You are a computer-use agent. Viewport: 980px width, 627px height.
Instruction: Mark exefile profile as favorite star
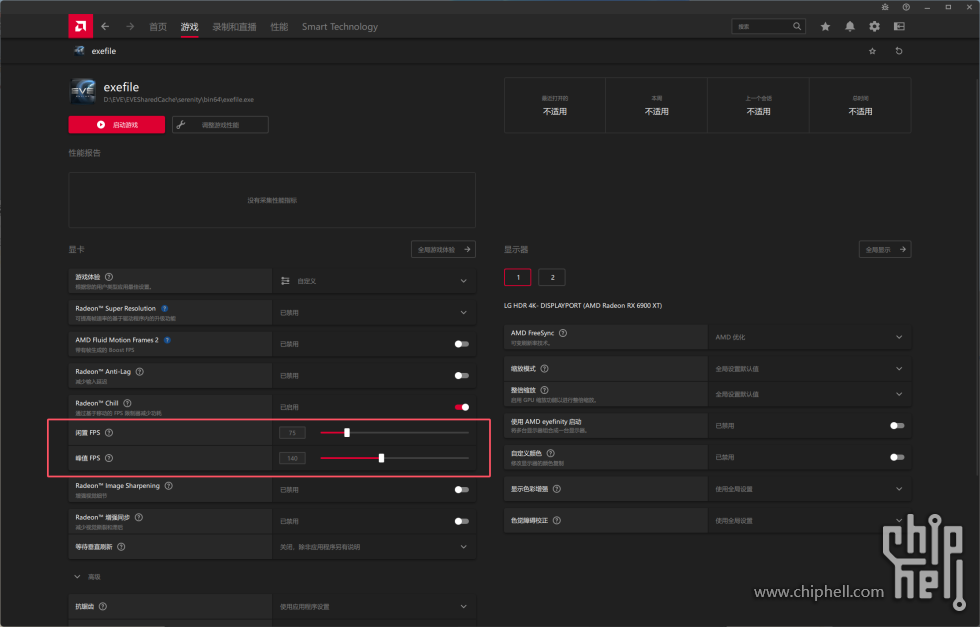(872, 51)
